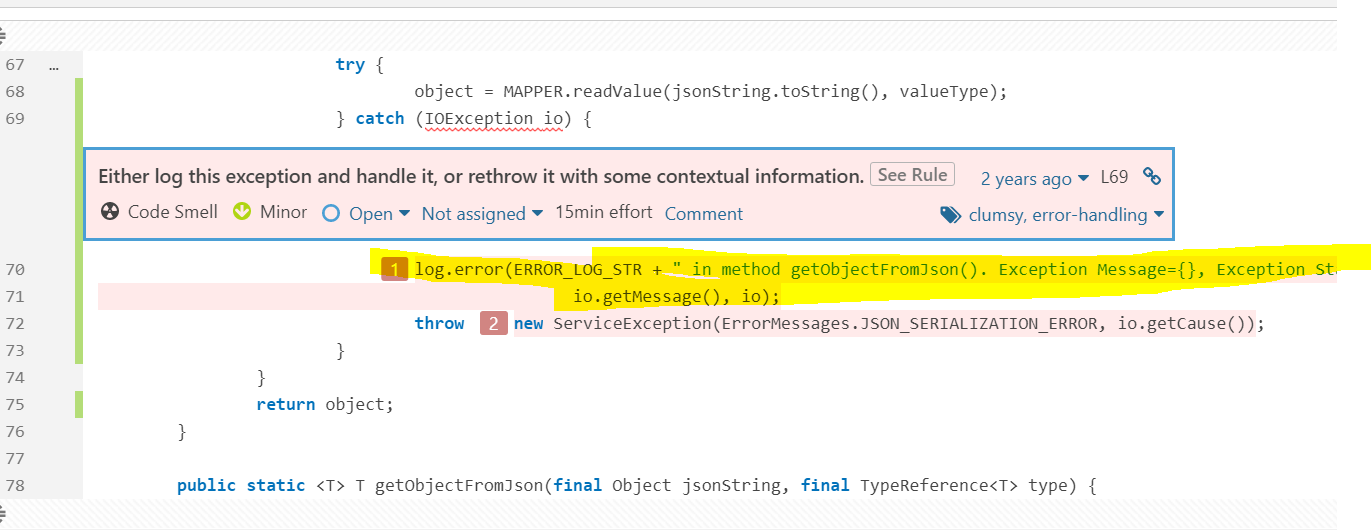Select flow location marker 2 on line 72
This screenshot has height=530, width=1372.
pyautogui.click(x=494, y=323)
